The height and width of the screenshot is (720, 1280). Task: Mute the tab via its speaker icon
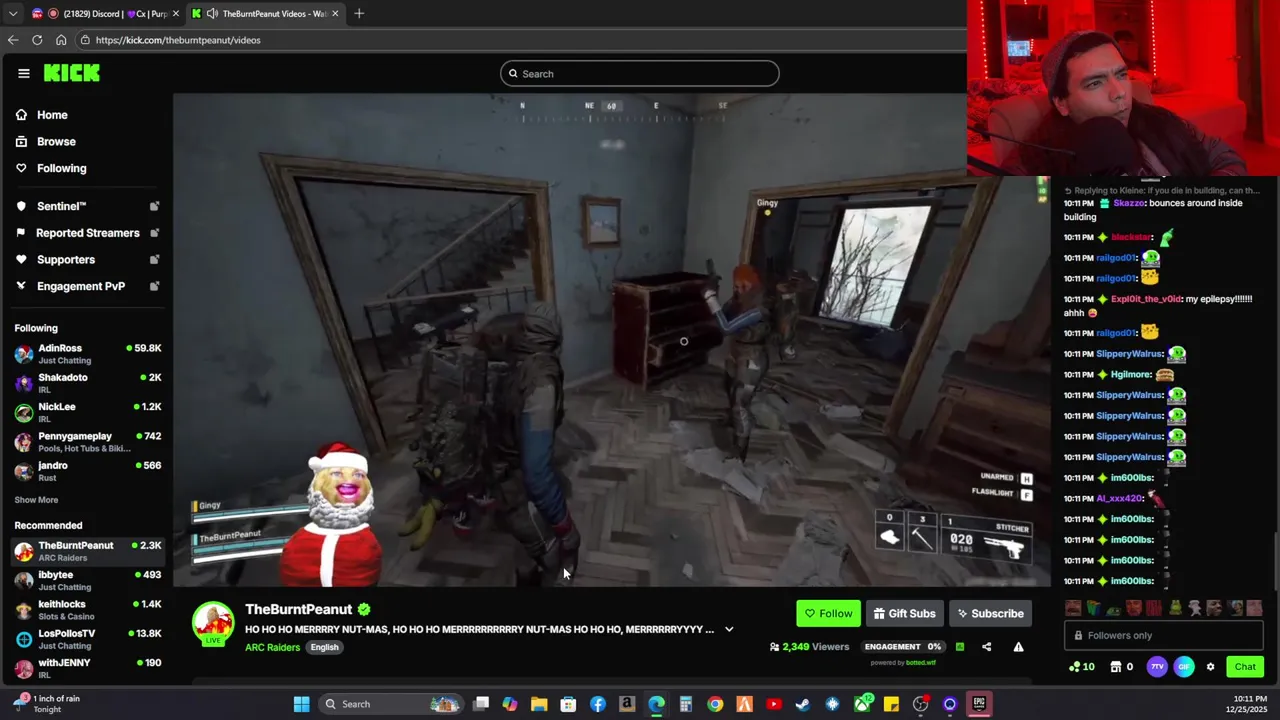point(212,13)
